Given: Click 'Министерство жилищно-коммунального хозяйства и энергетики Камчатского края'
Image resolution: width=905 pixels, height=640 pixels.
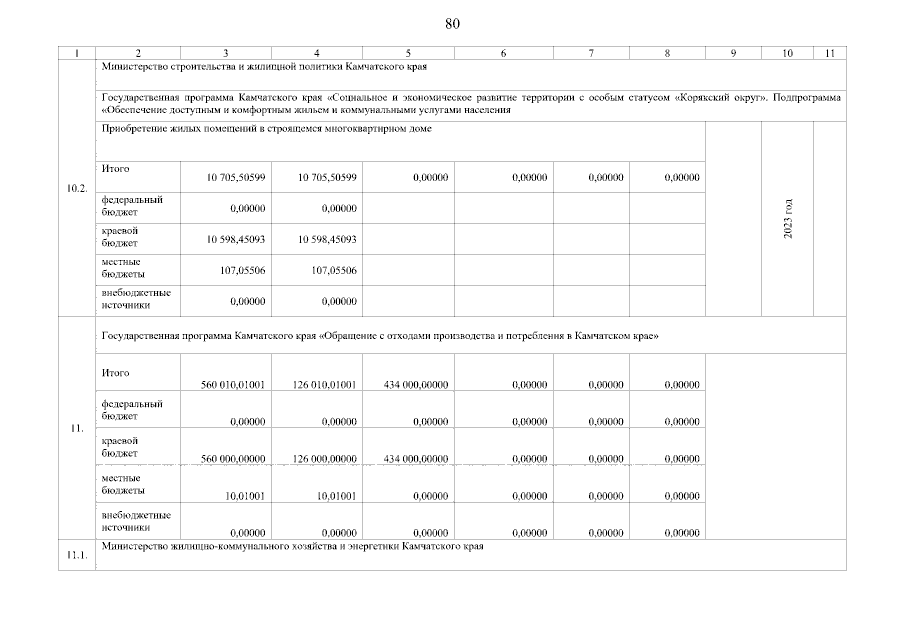Looking at the screenshot, I should coord(293,546).
